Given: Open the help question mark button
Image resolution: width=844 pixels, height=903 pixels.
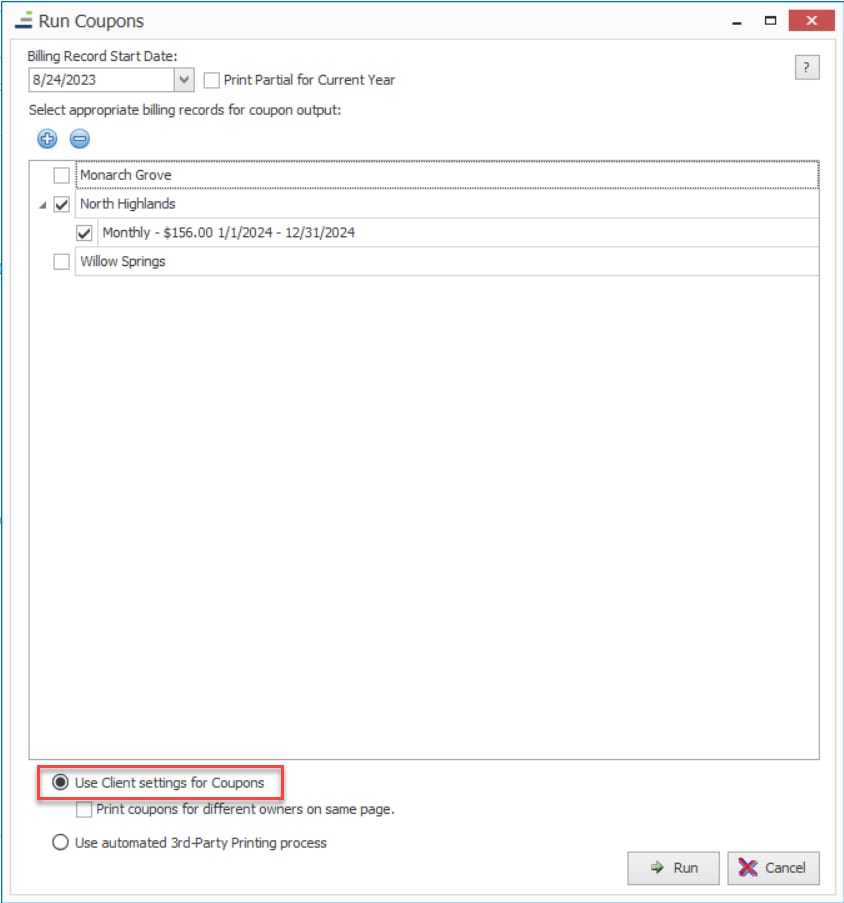Looking at the screenshot, I should pyautogui.click(x=807, y=67).
